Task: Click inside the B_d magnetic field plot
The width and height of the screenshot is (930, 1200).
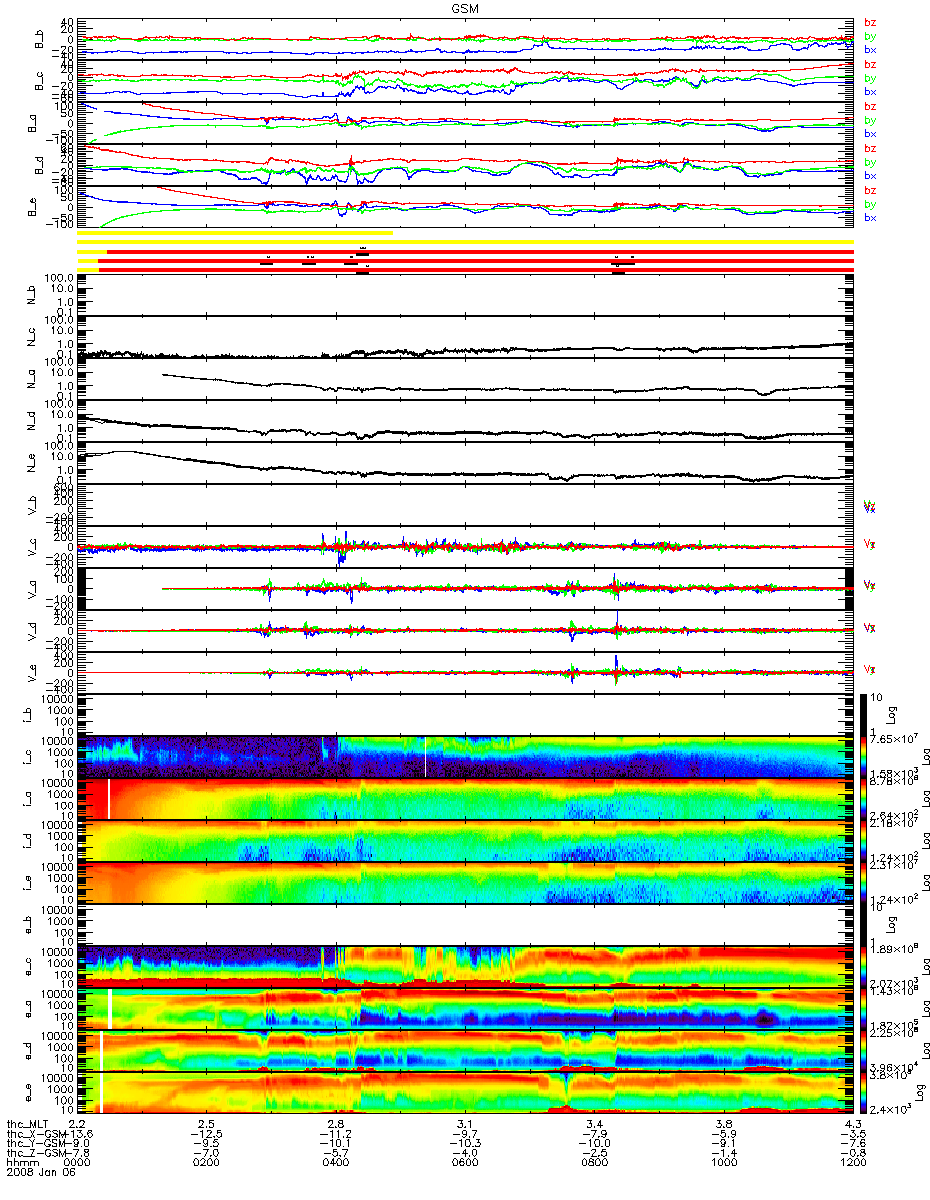Action: [x=466, y=165]
